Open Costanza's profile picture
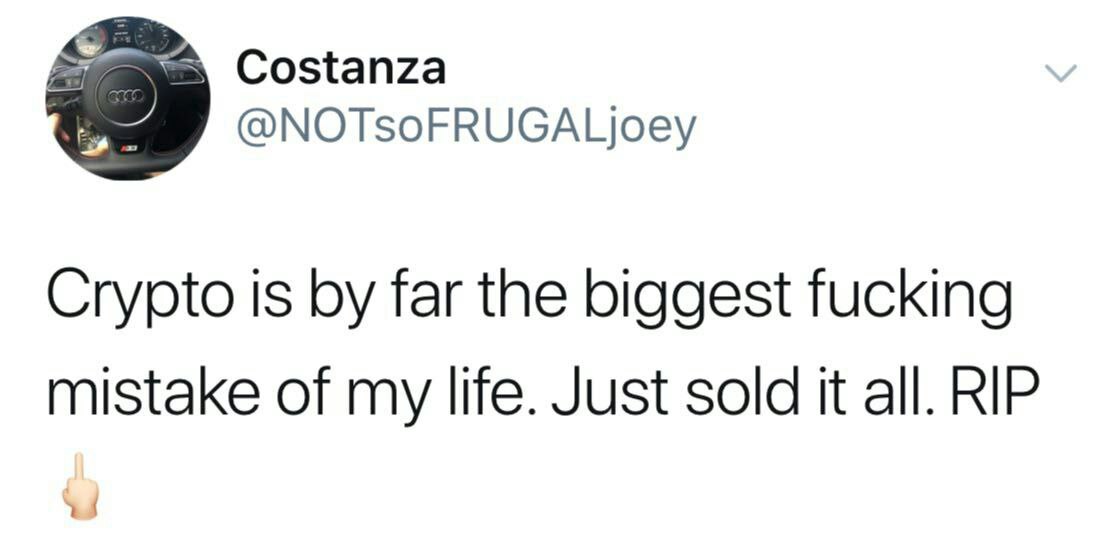The width and height of the screenshot is (1120, 558). pyautogui.click(x=127, y=98)
